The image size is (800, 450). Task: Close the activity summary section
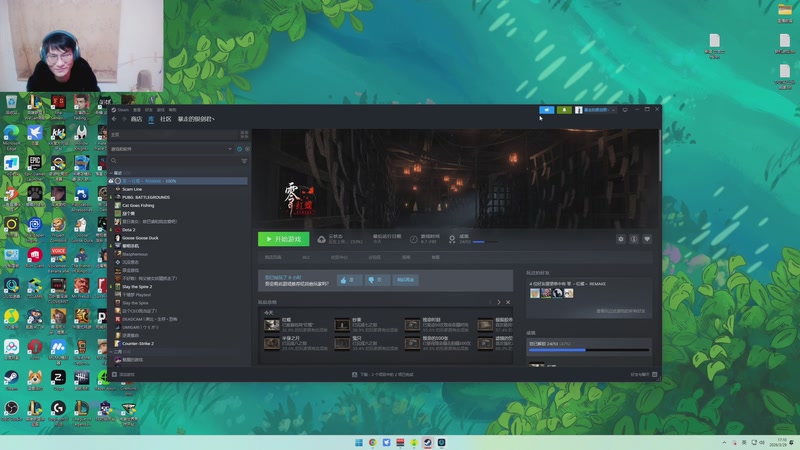[508, 302]
